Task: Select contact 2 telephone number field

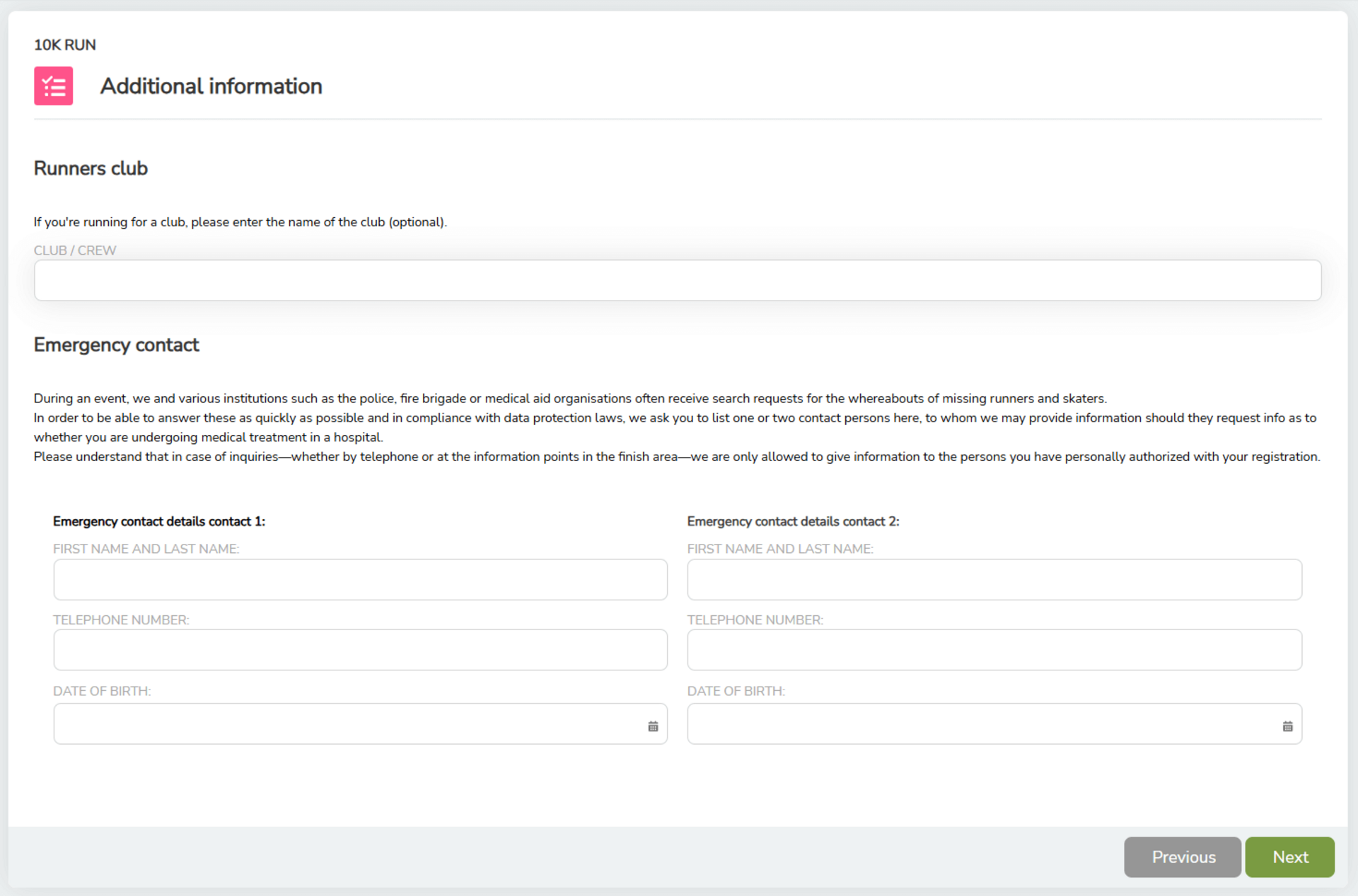Action: coord(994,650)
